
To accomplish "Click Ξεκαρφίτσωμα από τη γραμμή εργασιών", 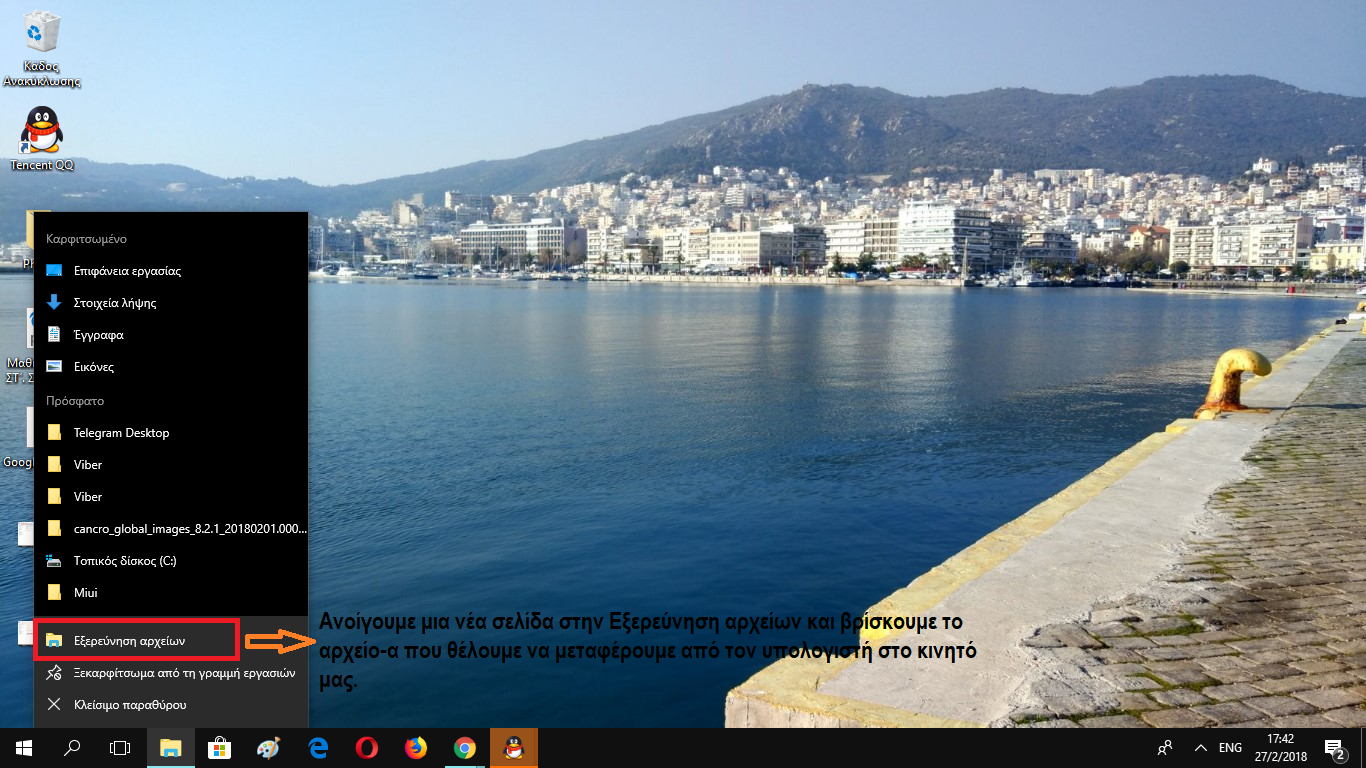I will click(x=184, y=673).
